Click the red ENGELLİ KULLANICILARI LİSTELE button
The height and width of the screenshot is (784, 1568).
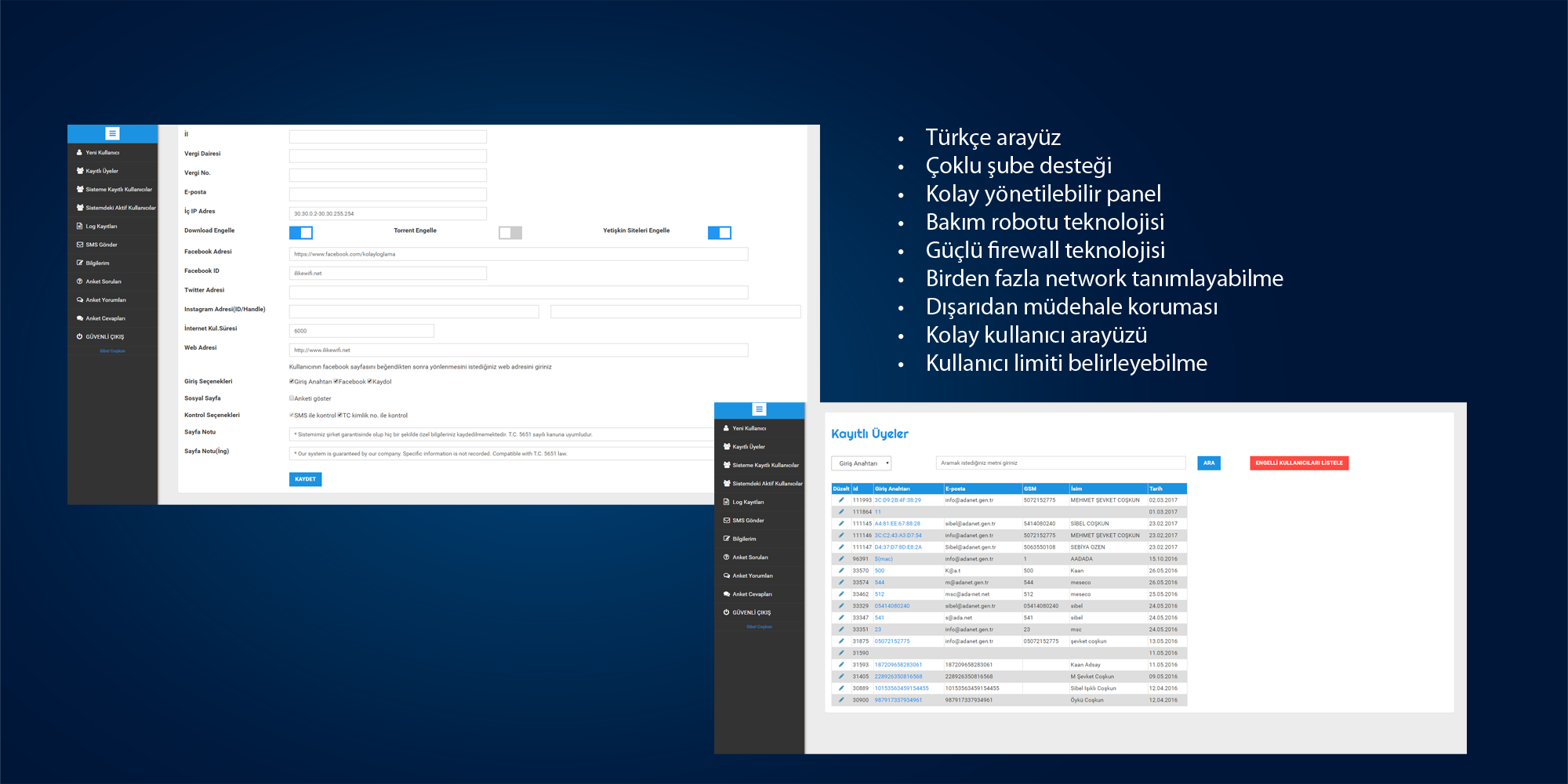point(1299,463)
